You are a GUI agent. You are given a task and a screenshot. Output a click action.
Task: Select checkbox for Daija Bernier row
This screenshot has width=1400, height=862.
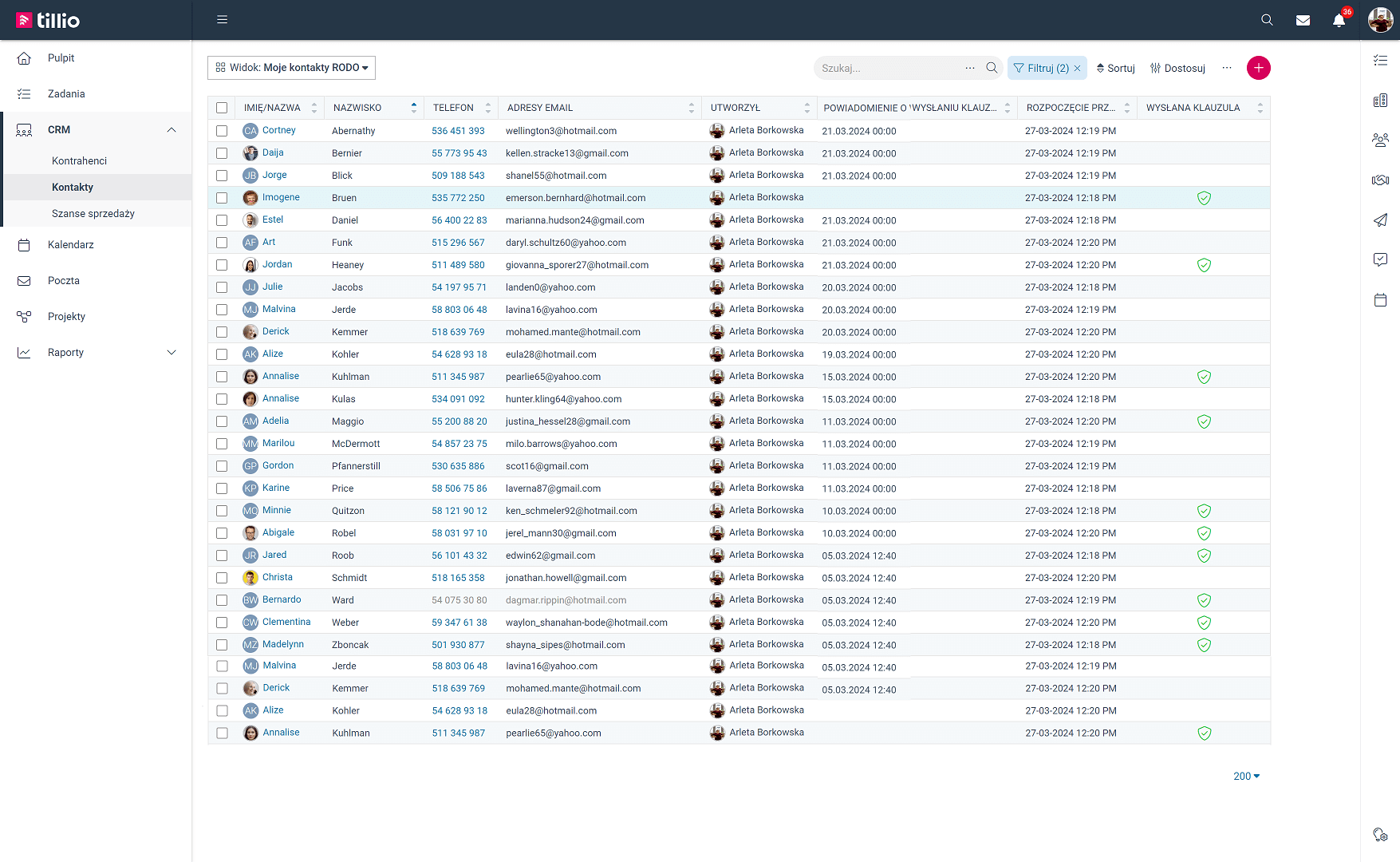222,153
